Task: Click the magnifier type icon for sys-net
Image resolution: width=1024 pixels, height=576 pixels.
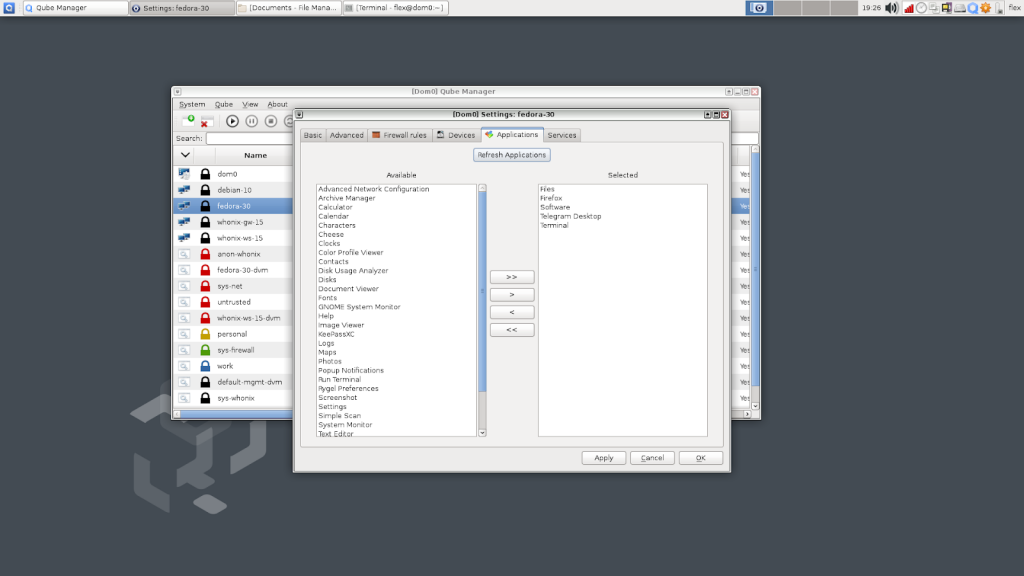Action: 184,286
